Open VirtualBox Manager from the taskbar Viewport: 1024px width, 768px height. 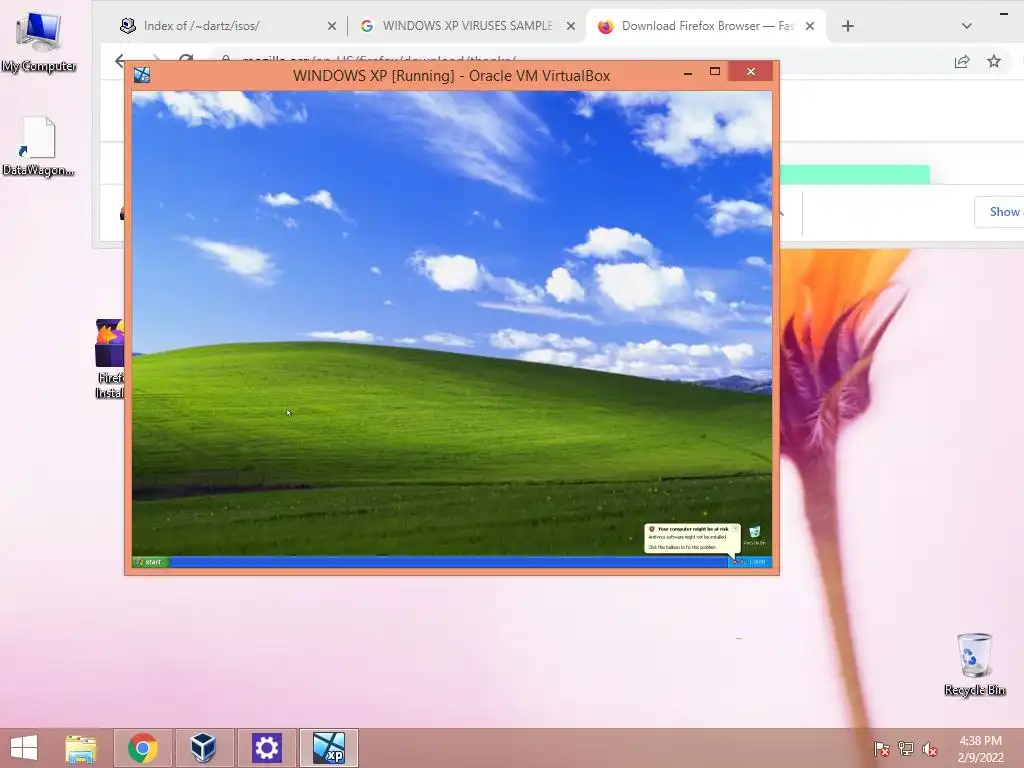(x=203, y=748)
